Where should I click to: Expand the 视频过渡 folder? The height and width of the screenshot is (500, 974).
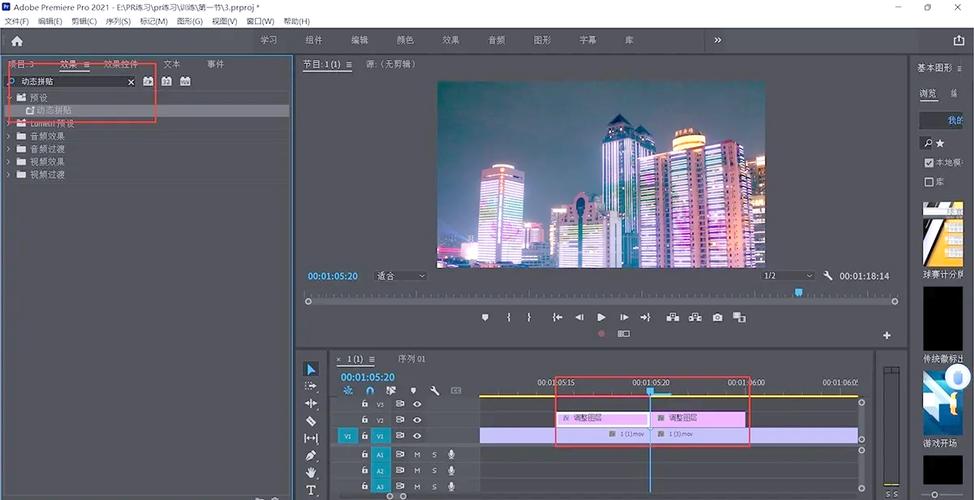[x=9, y=175]
